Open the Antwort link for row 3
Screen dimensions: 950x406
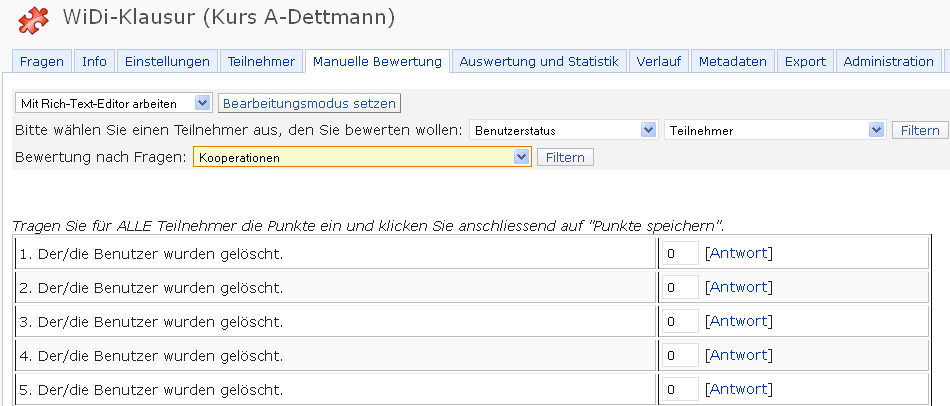coord(739,322)
